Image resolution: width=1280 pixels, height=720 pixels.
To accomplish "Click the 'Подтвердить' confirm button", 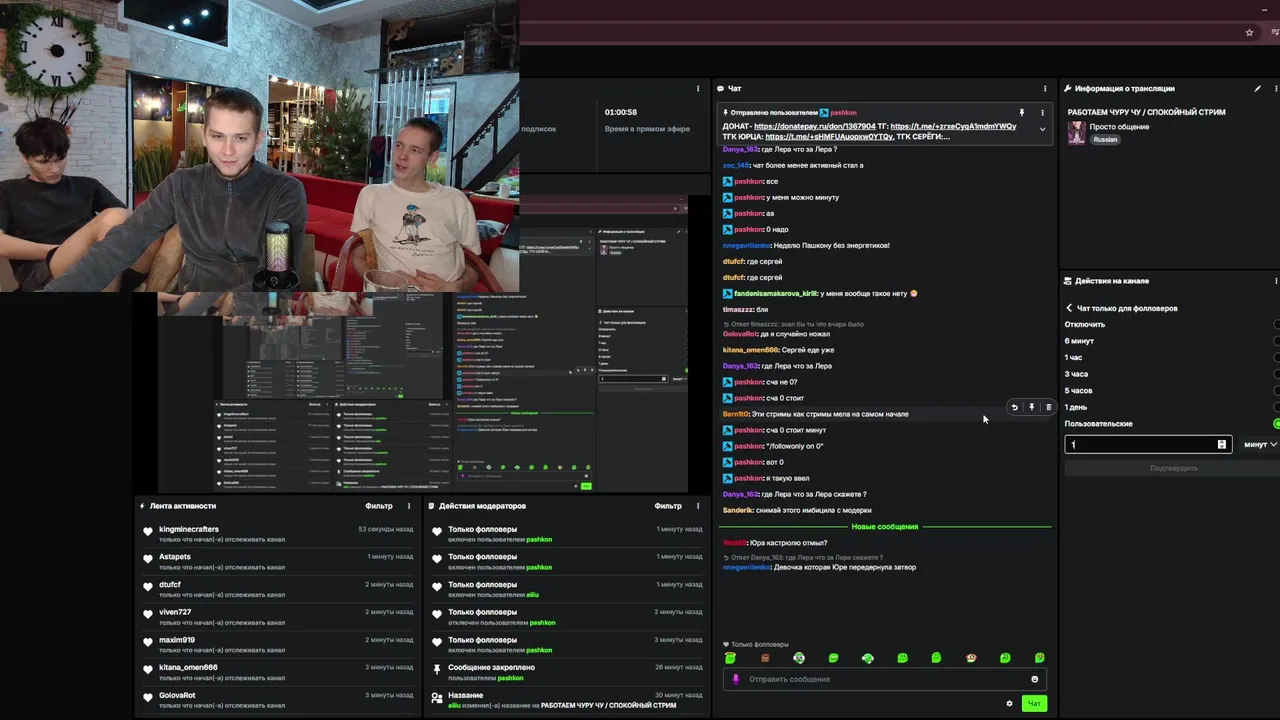I will 1174,468.
